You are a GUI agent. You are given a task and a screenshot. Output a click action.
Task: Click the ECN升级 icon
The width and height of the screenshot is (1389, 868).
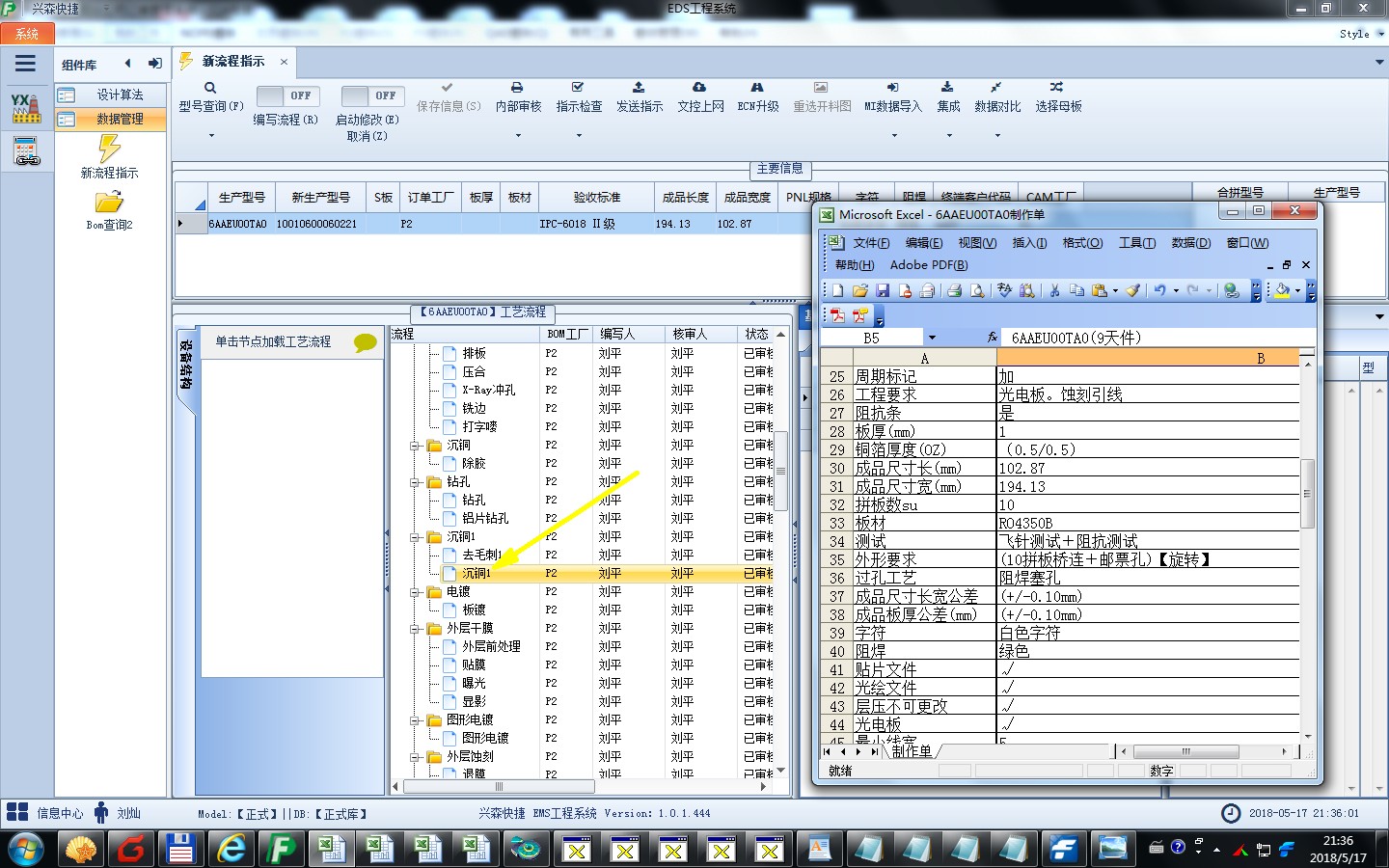click(757, 88)
